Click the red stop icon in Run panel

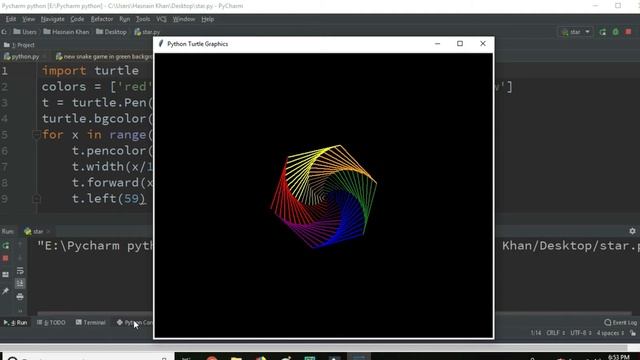(5, 258)
